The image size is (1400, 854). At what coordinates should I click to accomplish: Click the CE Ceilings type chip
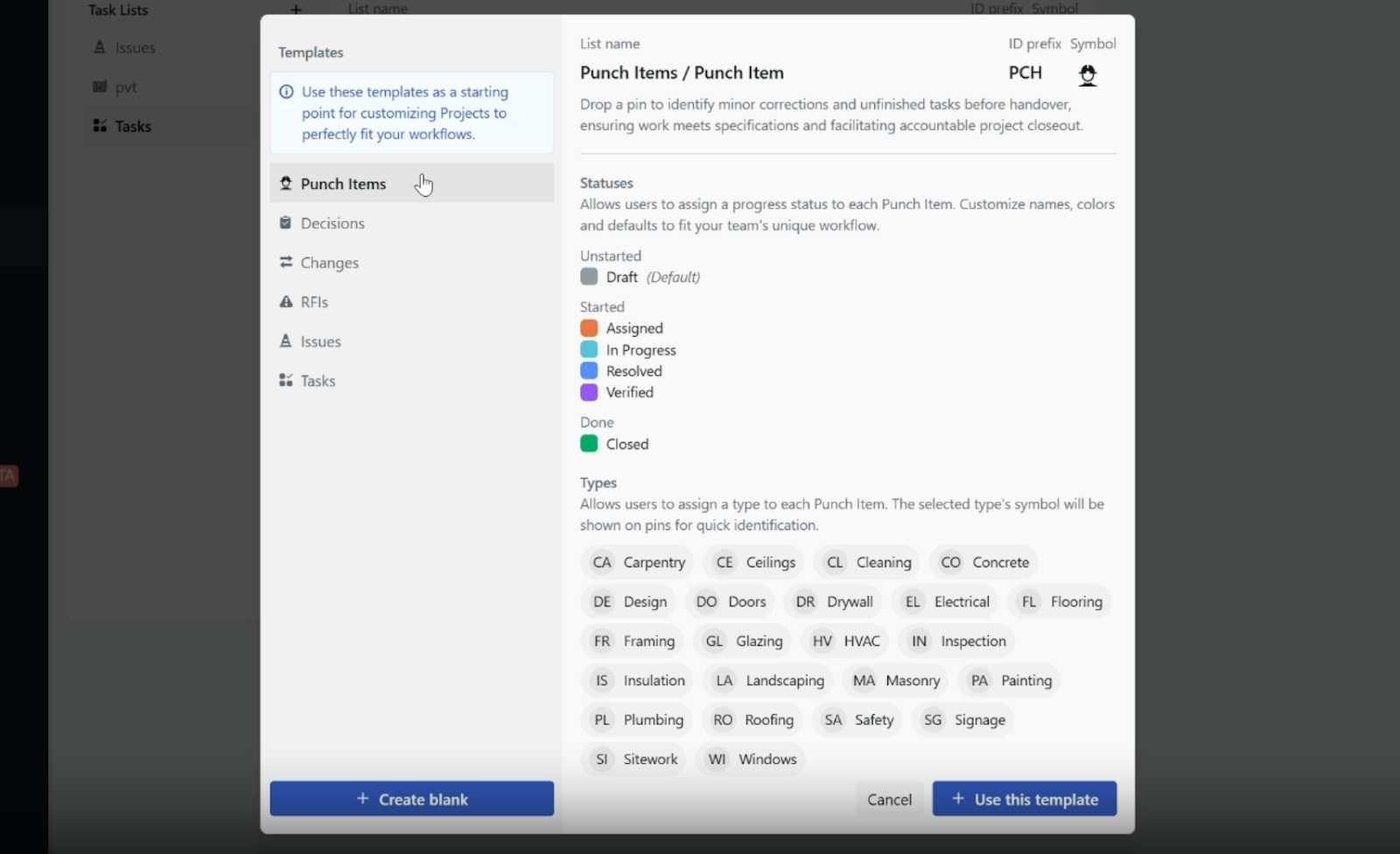click(x=754, y=563)
